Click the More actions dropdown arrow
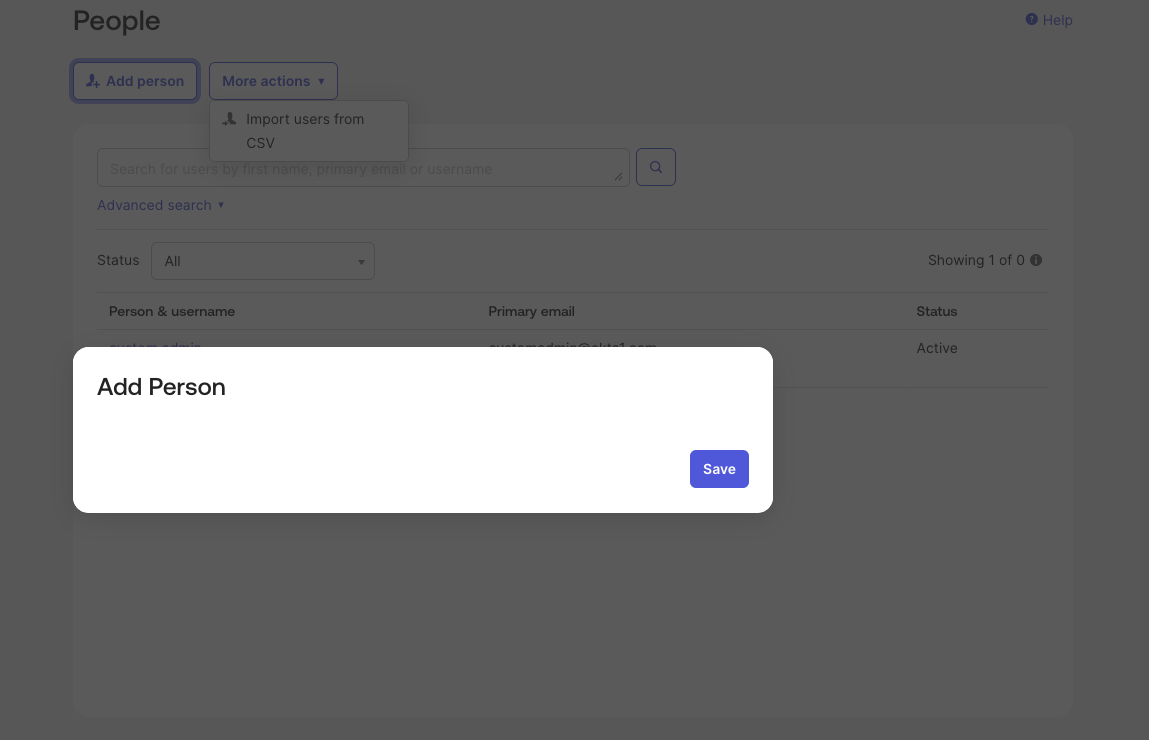The width and height of the screenshot is (1149, 740). (321, 81)
